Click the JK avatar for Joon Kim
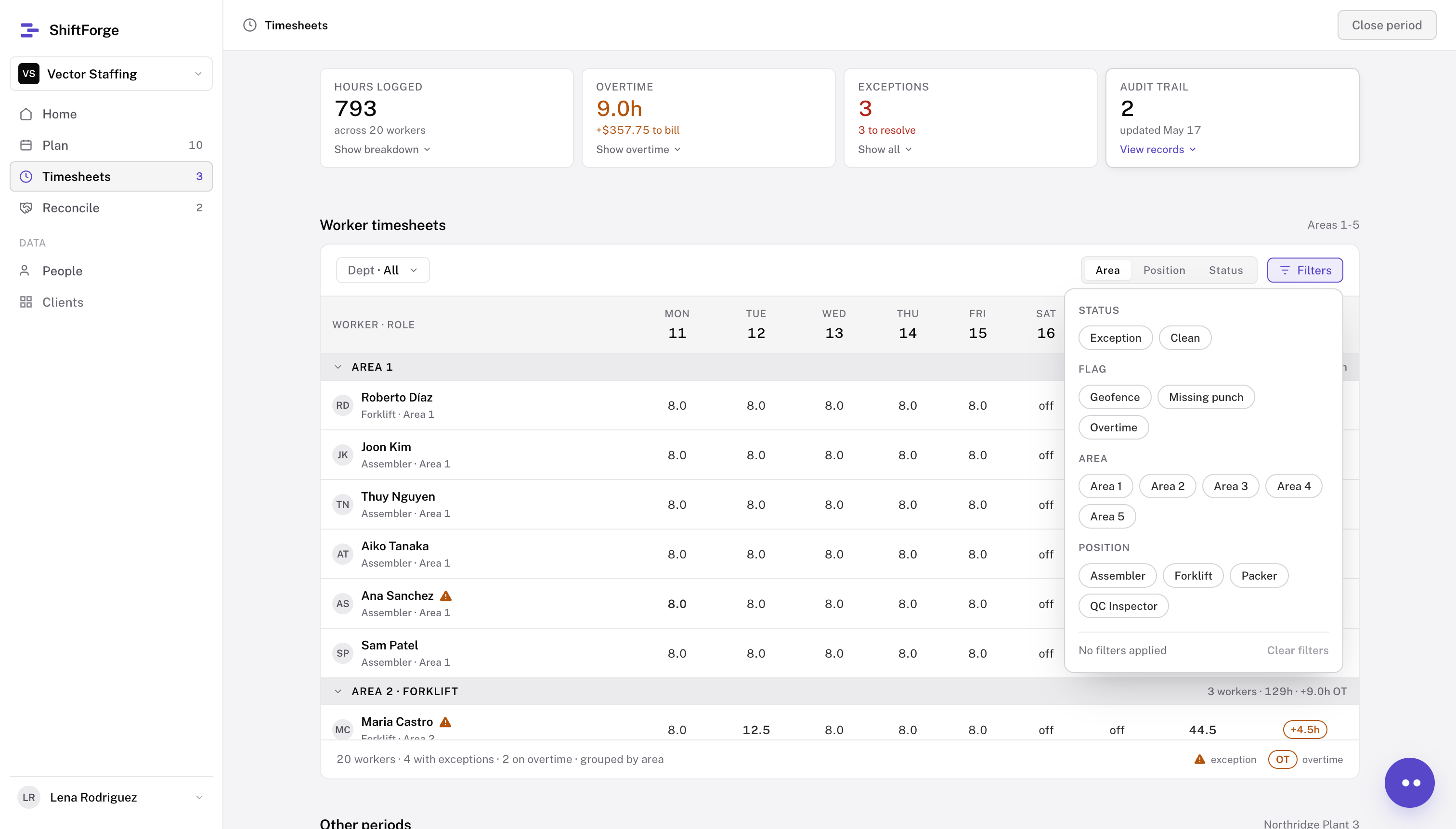 [x=342, y=455]
